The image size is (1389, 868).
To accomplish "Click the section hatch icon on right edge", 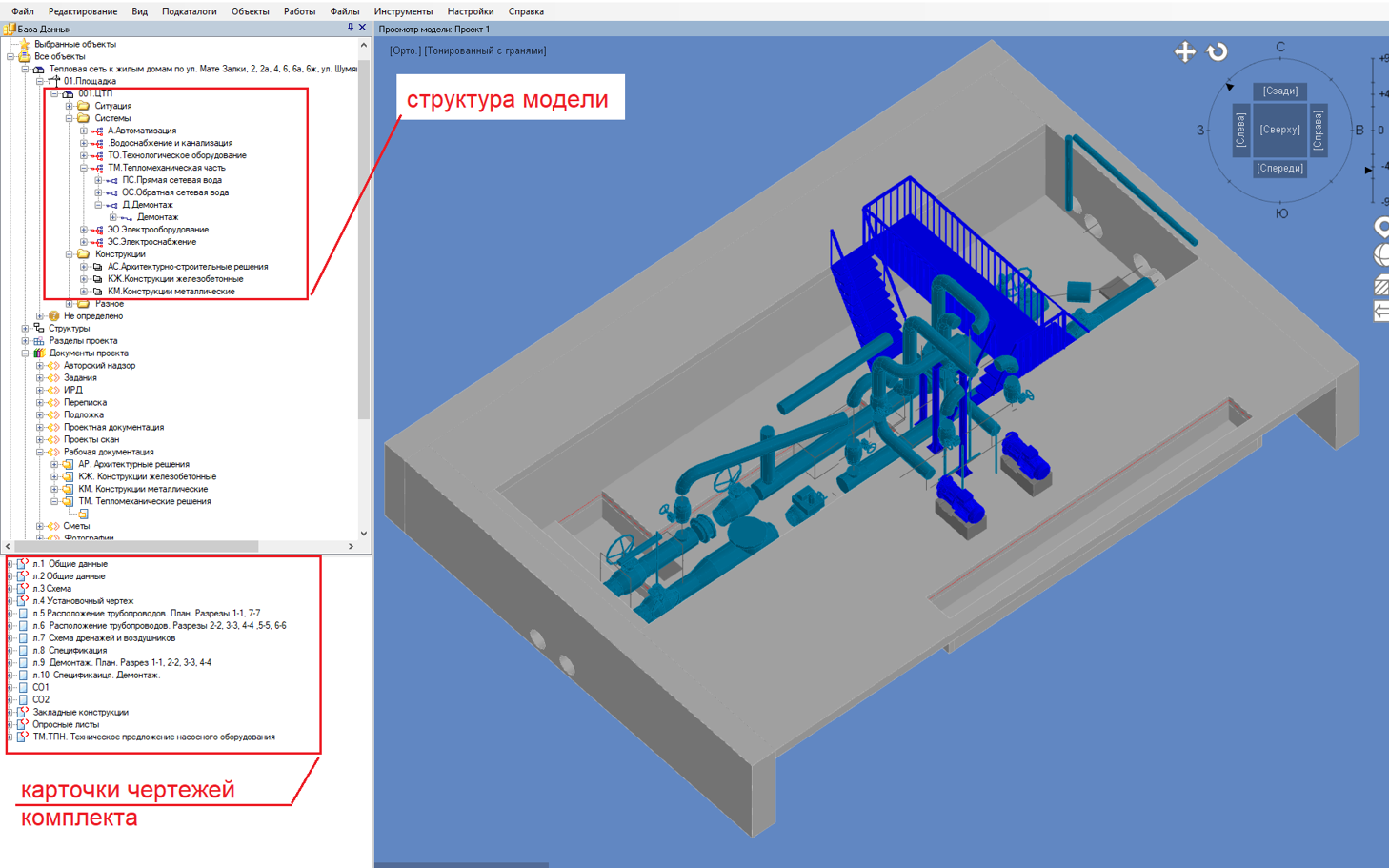I will point(1381,286).
